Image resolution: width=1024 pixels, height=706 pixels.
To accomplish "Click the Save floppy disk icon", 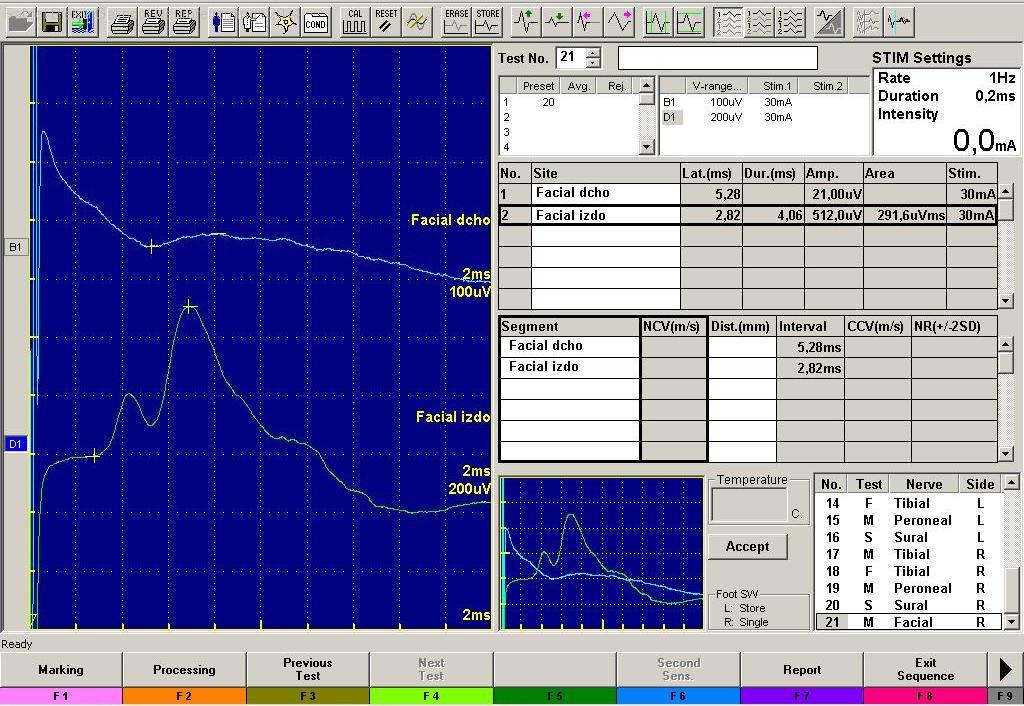I will [51, 21].
